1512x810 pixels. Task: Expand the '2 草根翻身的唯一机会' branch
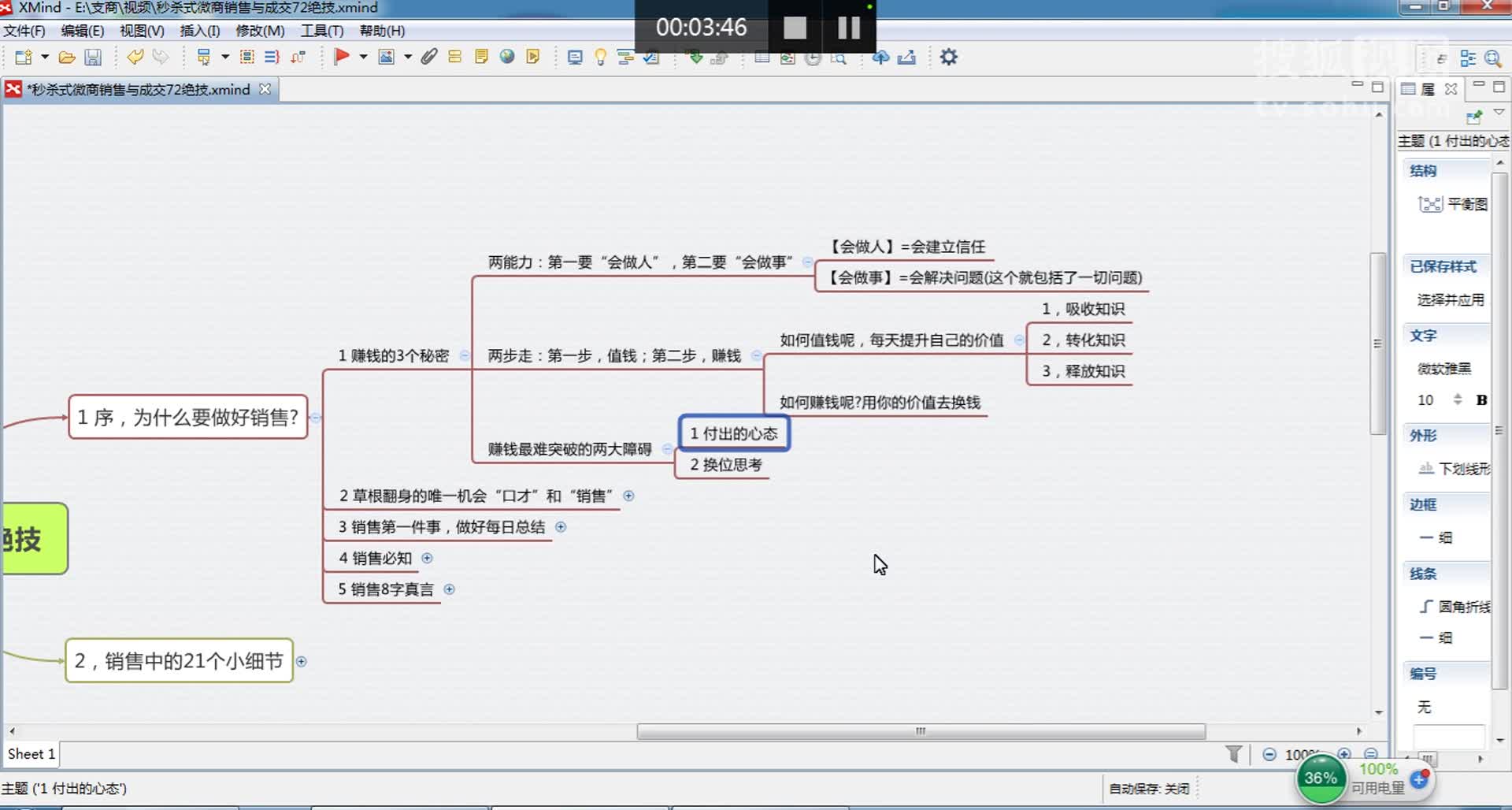(628, 496)
